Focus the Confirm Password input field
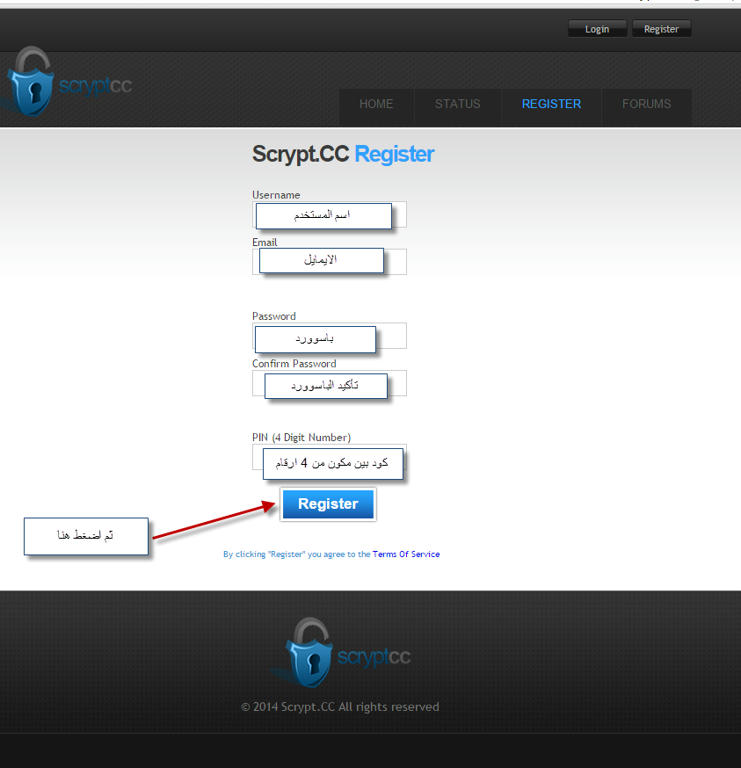Screen dimensions: 741x768 pos(329,383)
